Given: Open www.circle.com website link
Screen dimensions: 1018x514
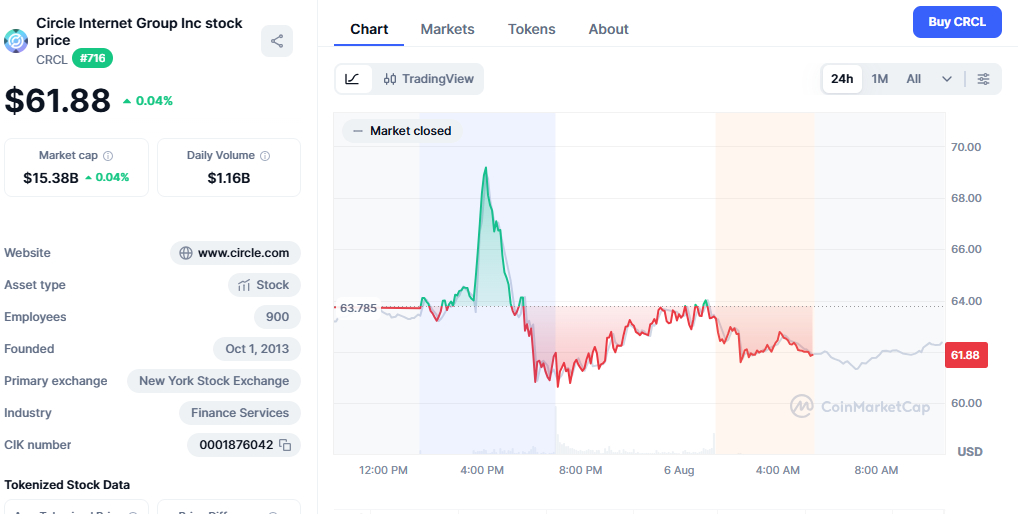Looking at the screenshot, I should 243,253.
